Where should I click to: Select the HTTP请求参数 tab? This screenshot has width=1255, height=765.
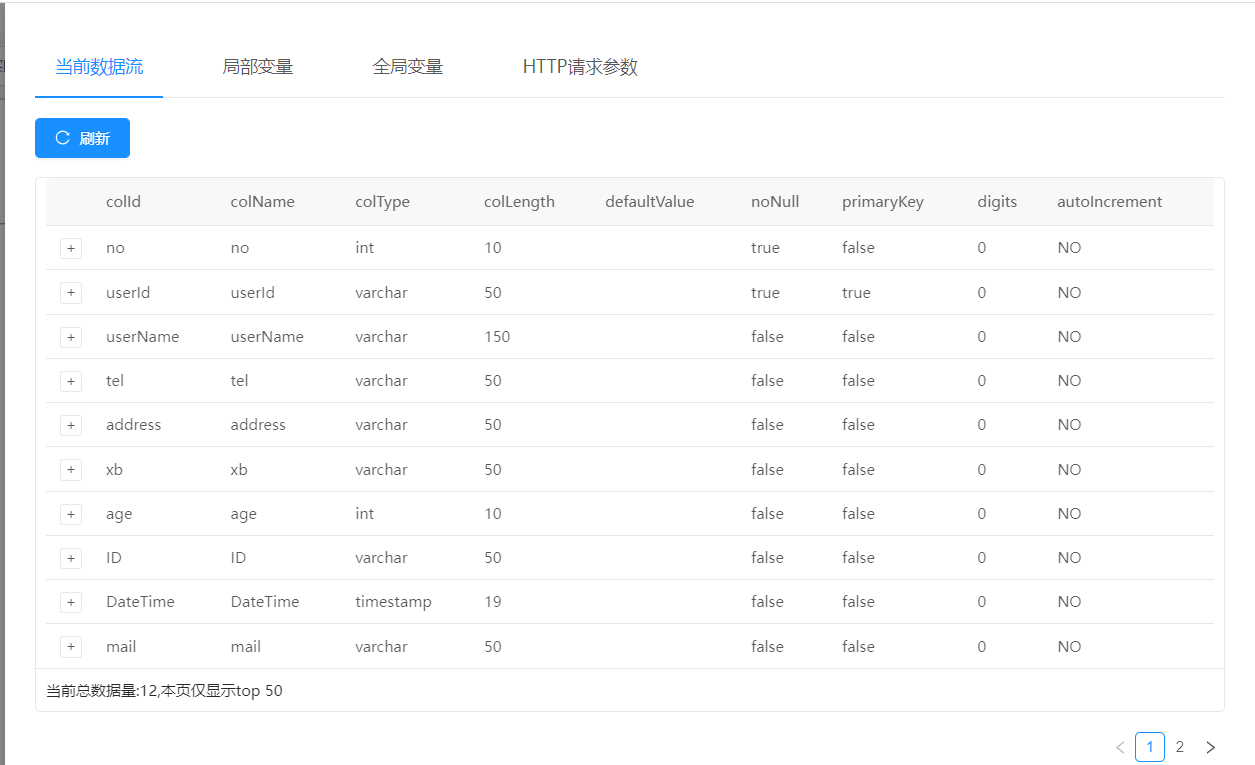(x=580, y=67)
